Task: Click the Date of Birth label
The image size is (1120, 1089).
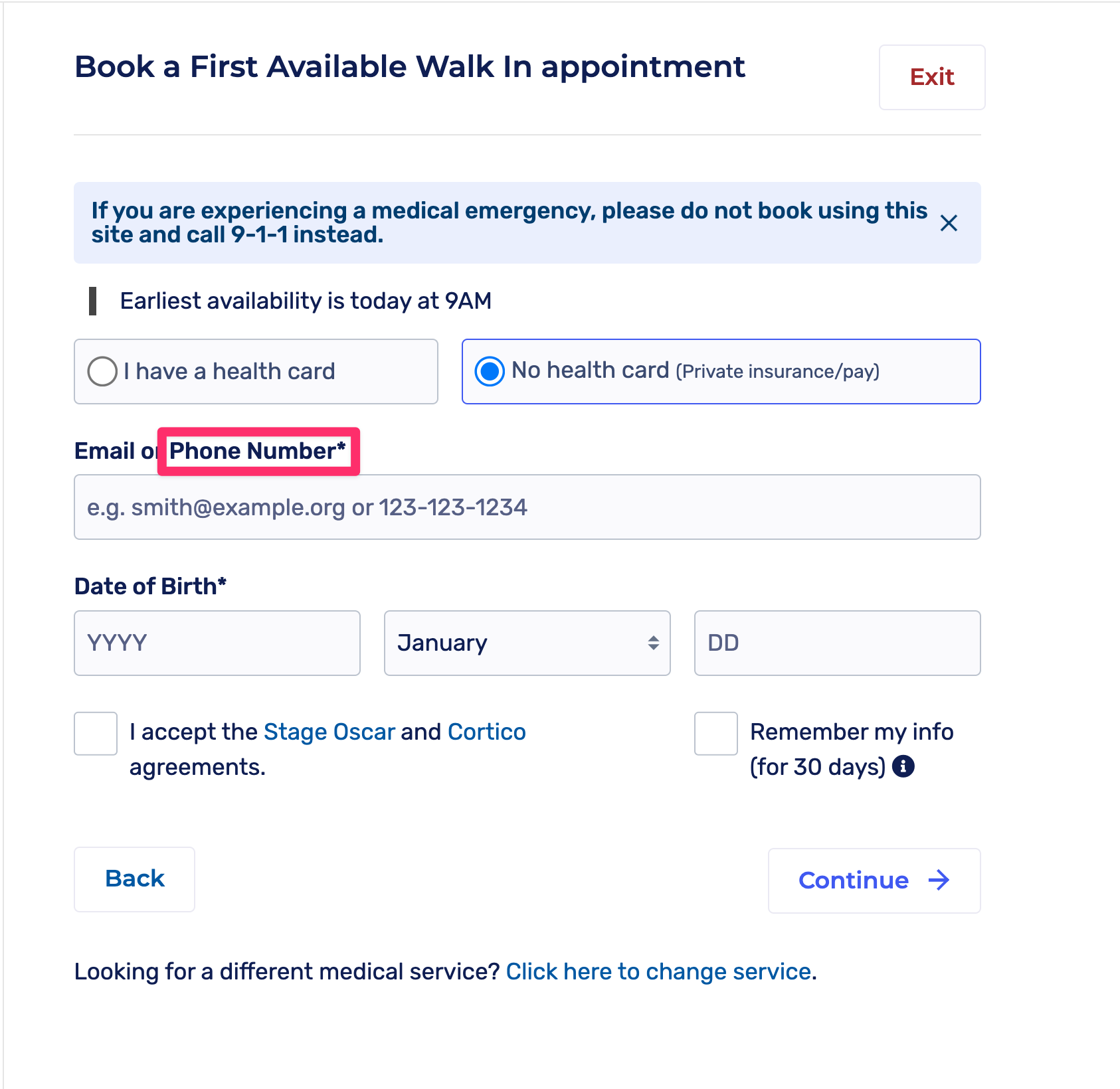Action: click(150, 586)
